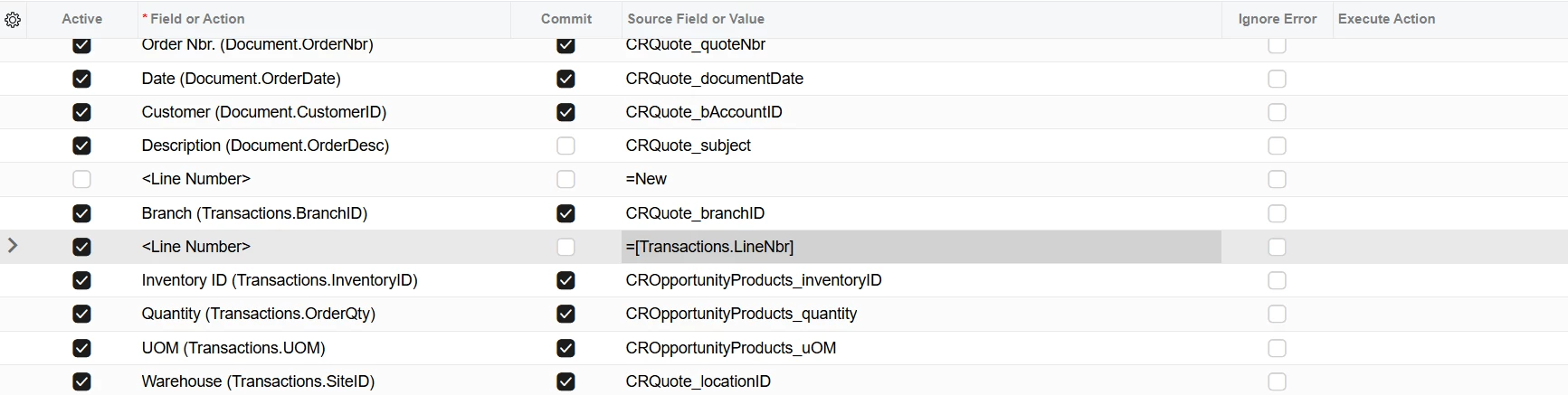Select the CROpportunityProducts_inventoryID source cell
Screen dimensions: 1568x395
tap(921, 280)
